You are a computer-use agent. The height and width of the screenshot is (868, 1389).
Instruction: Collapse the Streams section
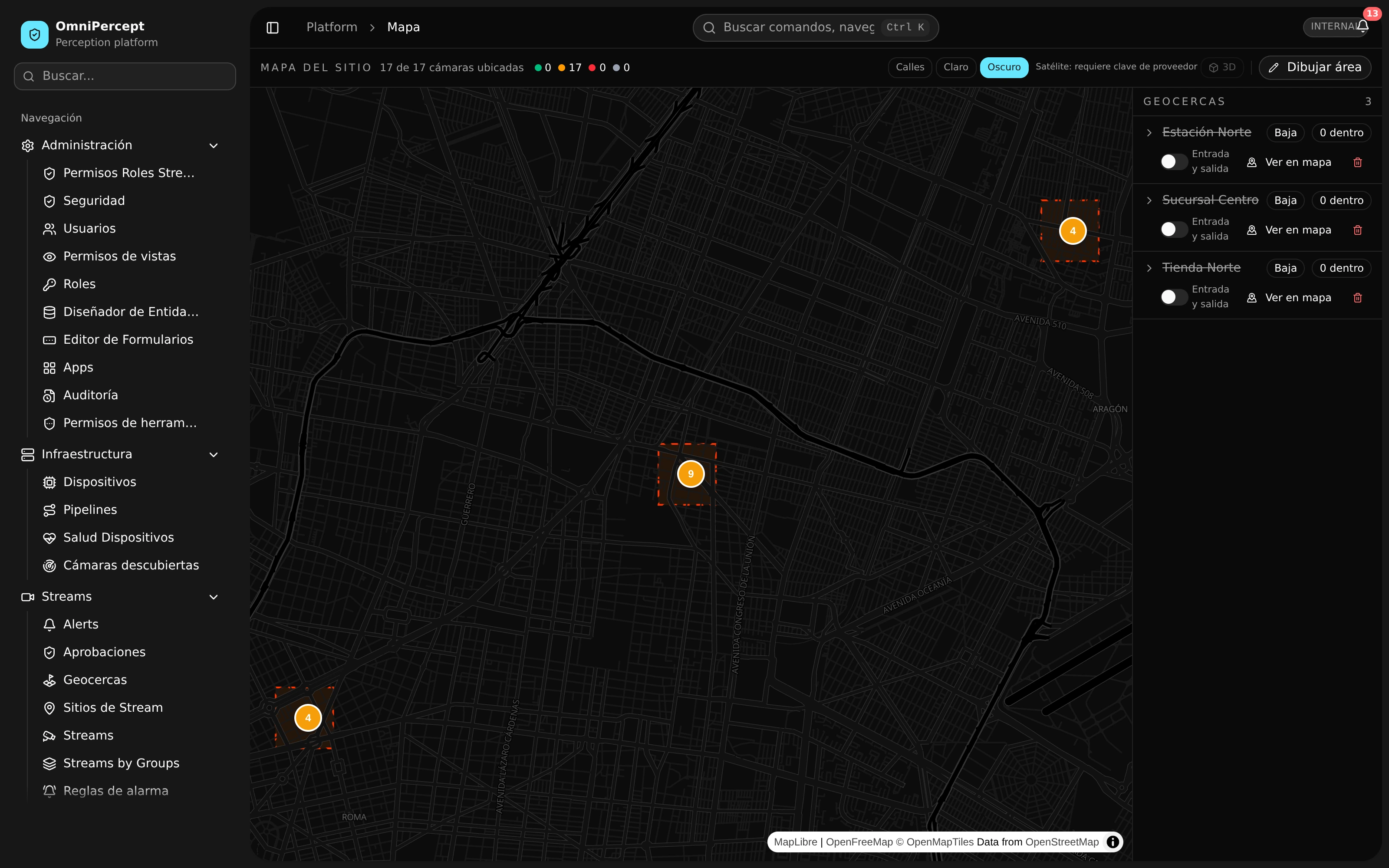[x=214, y=597]
